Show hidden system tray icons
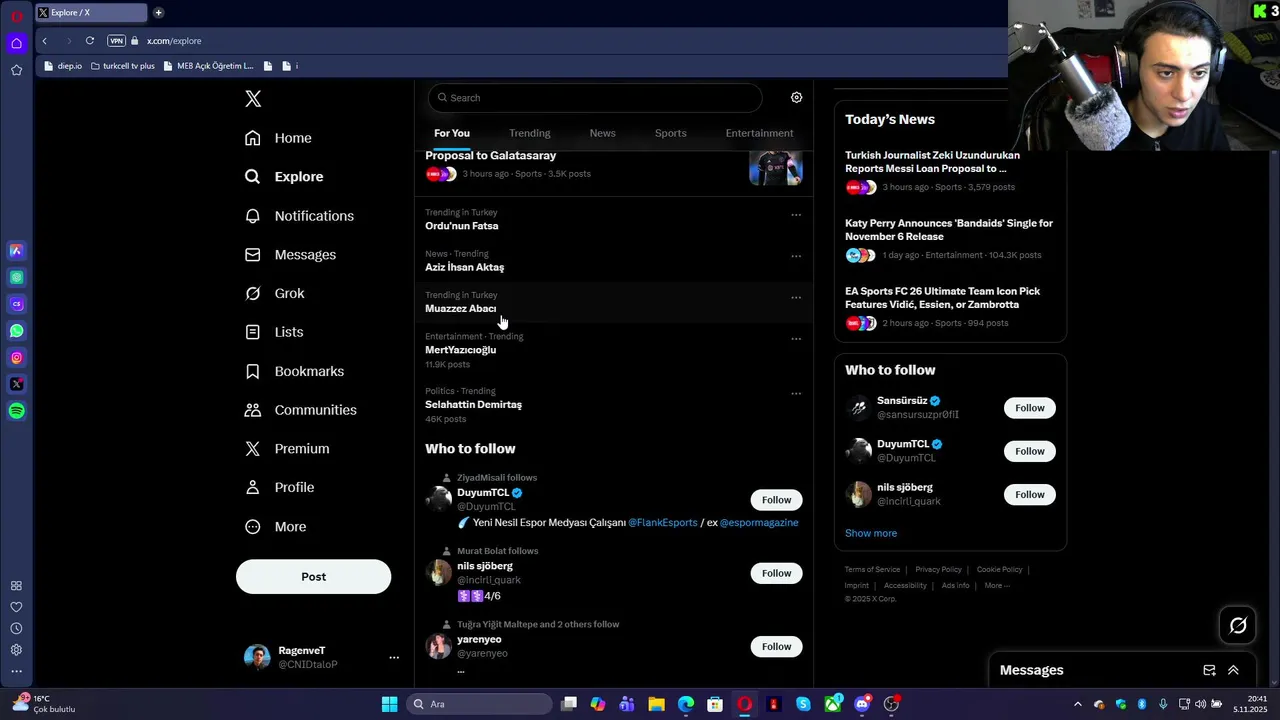1280x720 pixels. click(1077, 704)
